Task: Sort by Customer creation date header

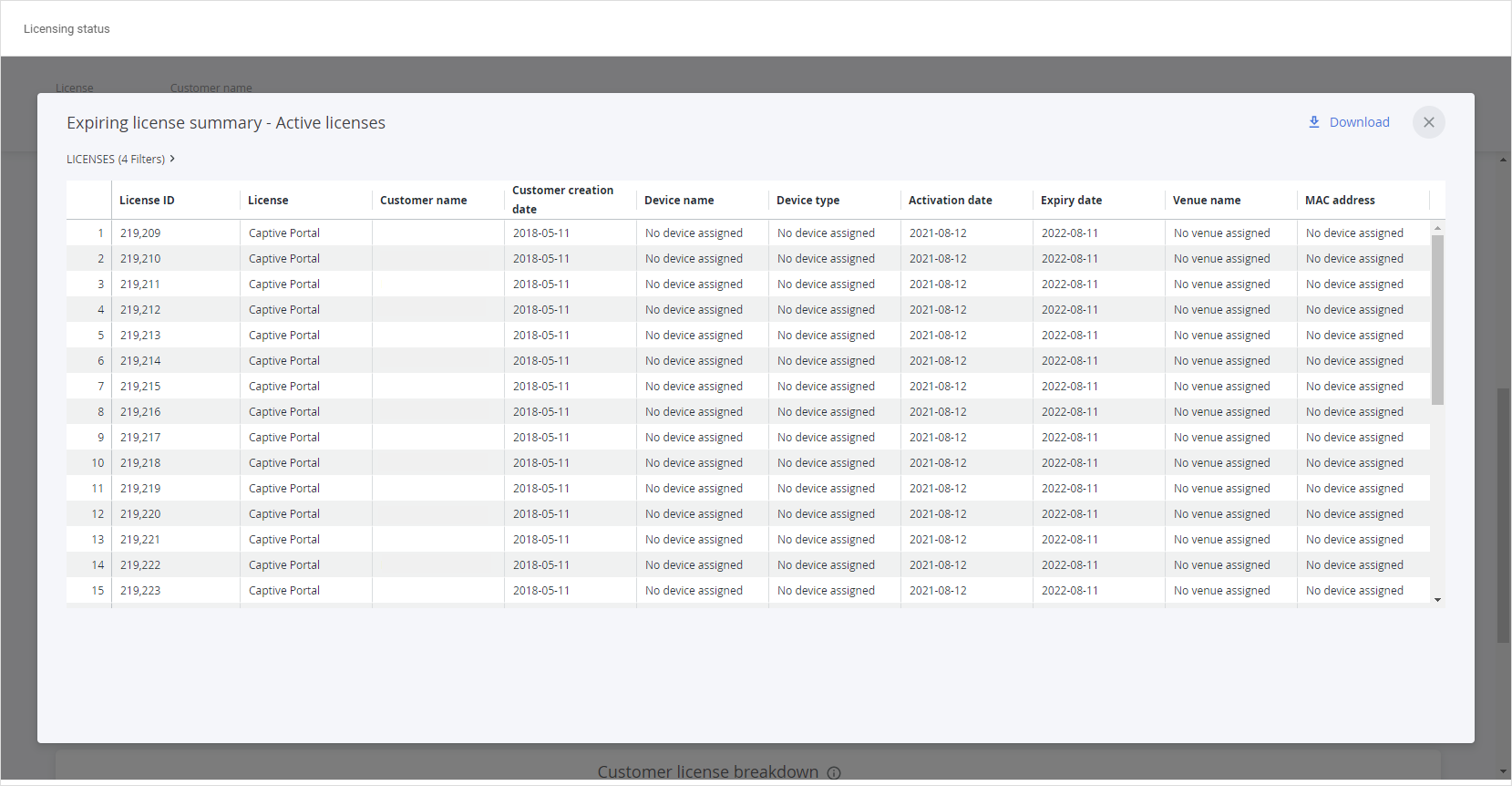Action: coord(562,200)
